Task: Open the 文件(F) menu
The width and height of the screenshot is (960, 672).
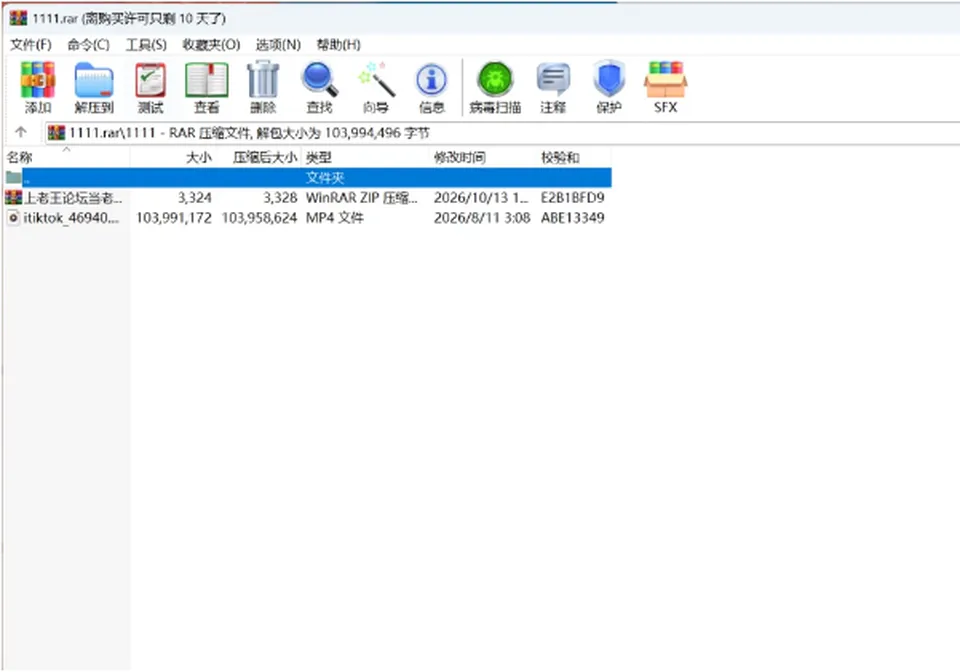Action: click(31, 45)
